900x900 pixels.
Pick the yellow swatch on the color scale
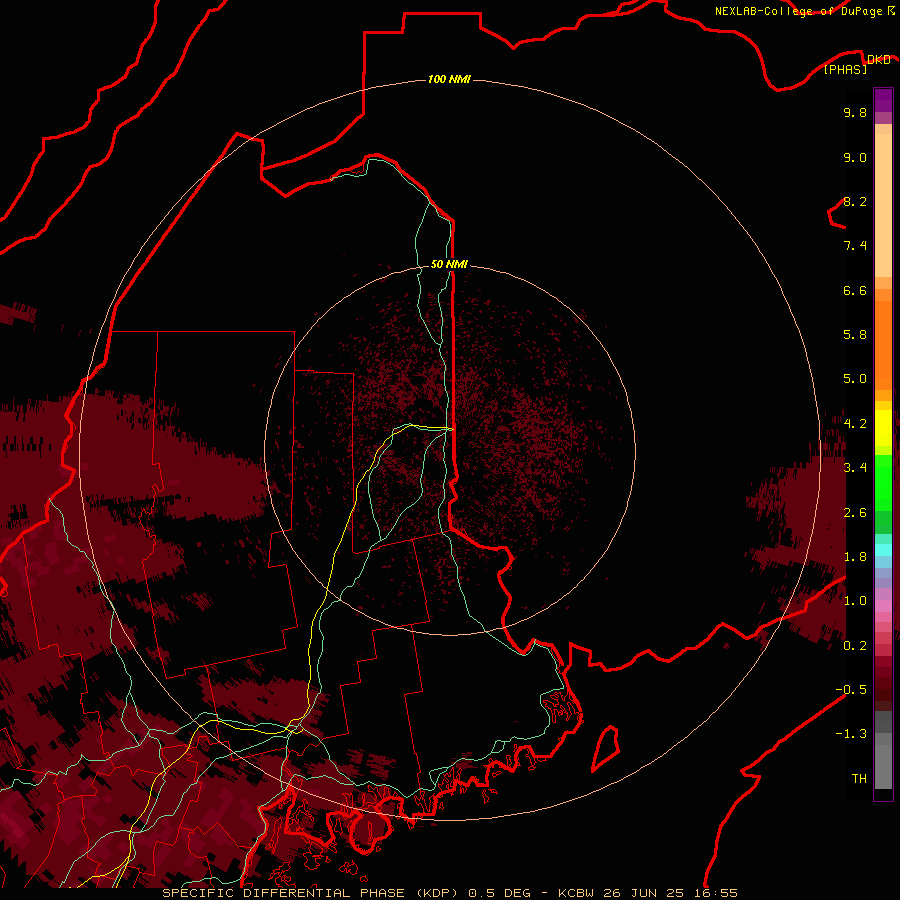(x=883, y=428)
